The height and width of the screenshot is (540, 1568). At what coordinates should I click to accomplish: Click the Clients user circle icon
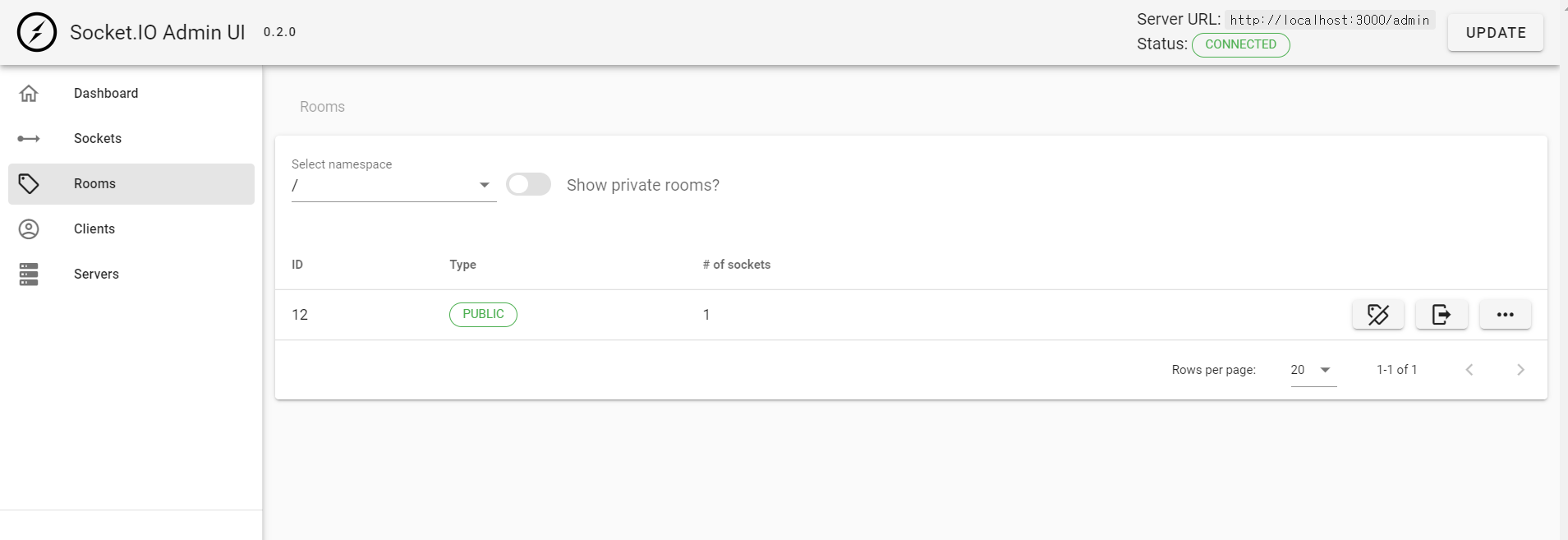29,229
